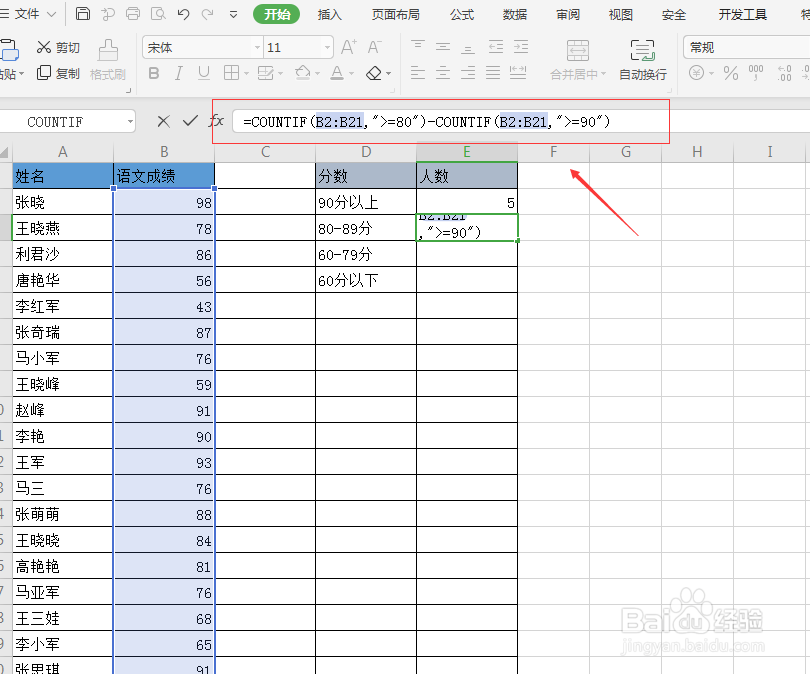Screen dimensions: 810x674
Task: Cancel formula entry with X
Action: 163,121
